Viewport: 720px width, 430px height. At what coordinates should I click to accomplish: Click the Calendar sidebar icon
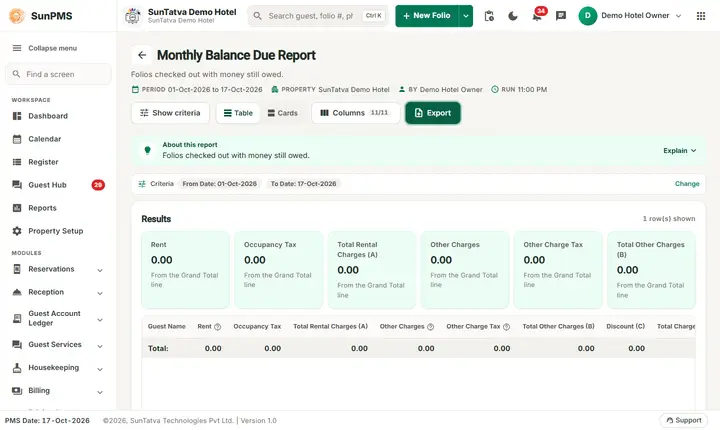[17, 139]
